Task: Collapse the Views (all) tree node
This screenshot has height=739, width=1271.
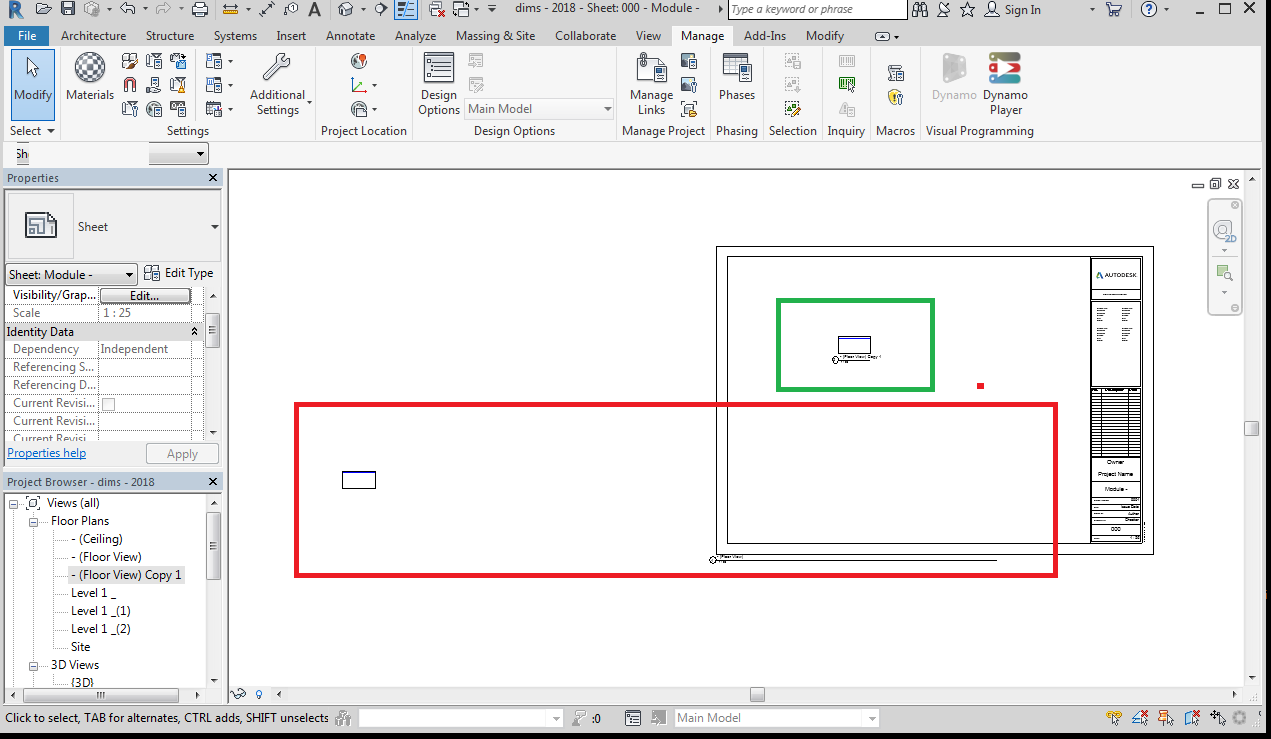Action: (14, 503)
